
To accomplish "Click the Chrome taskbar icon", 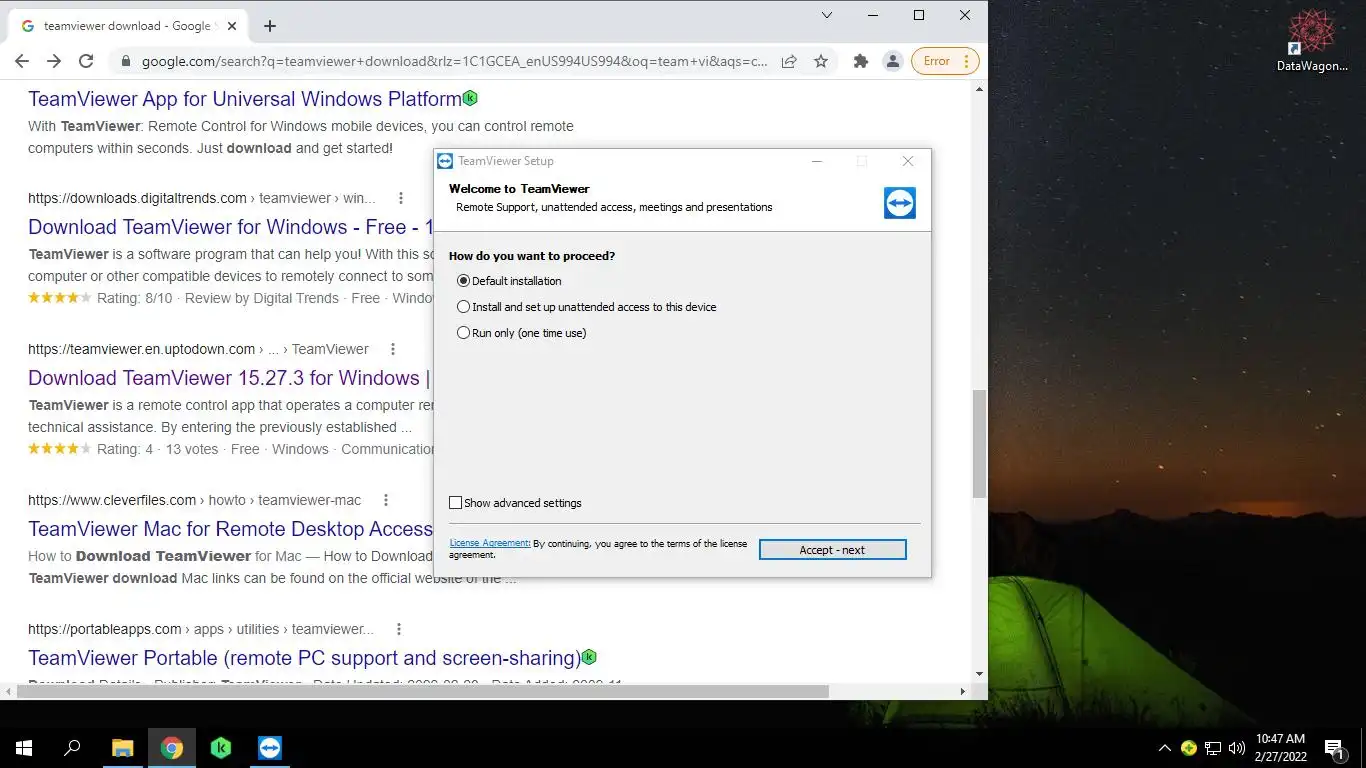I will pos(172,748).
